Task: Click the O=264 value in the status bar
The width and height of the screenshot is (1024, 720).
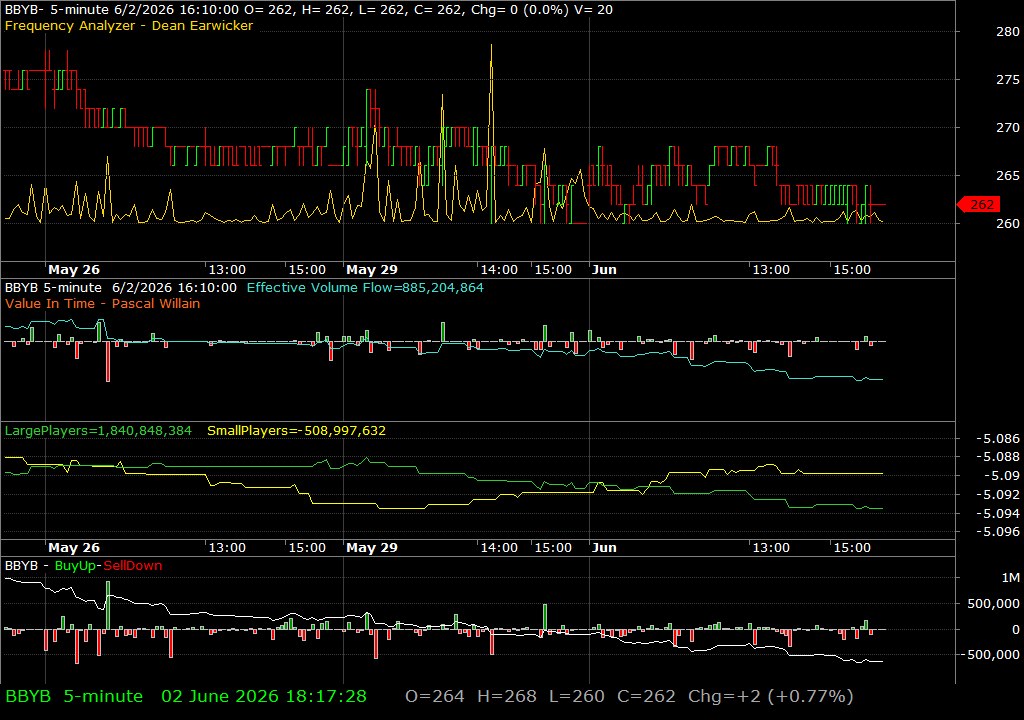Action: pos(435,696)
